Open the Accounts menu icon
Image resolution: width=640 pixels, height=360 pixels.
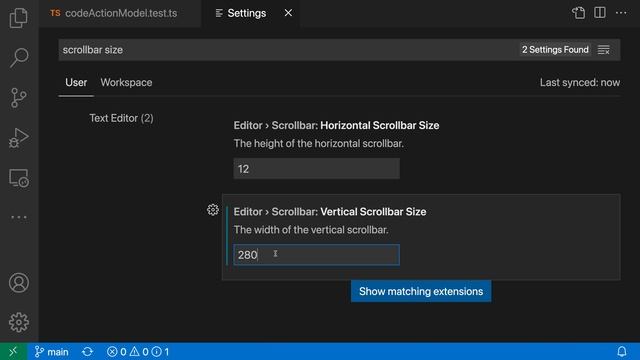19,282
